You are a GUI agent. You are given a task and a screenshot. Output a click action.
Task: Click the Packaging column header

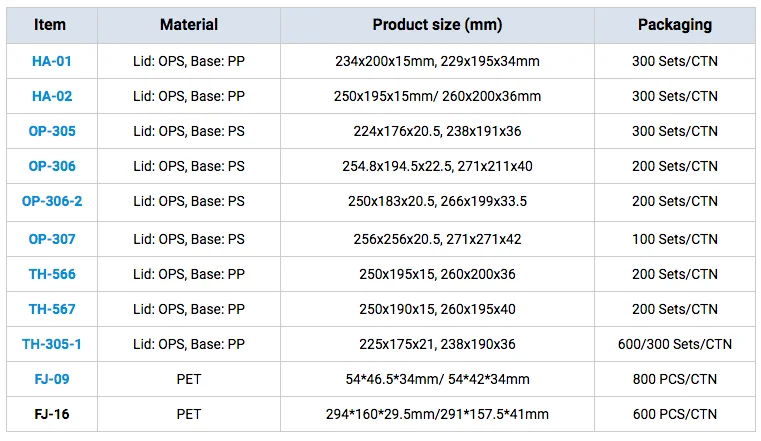click(675, 24)
